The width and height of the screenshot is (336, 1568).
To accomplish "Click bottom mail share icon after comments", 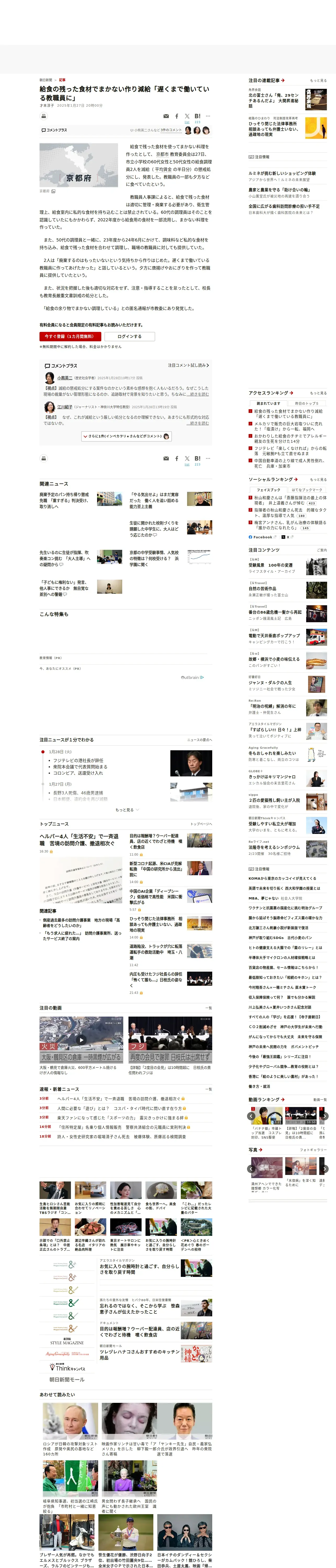I will 166,458.
